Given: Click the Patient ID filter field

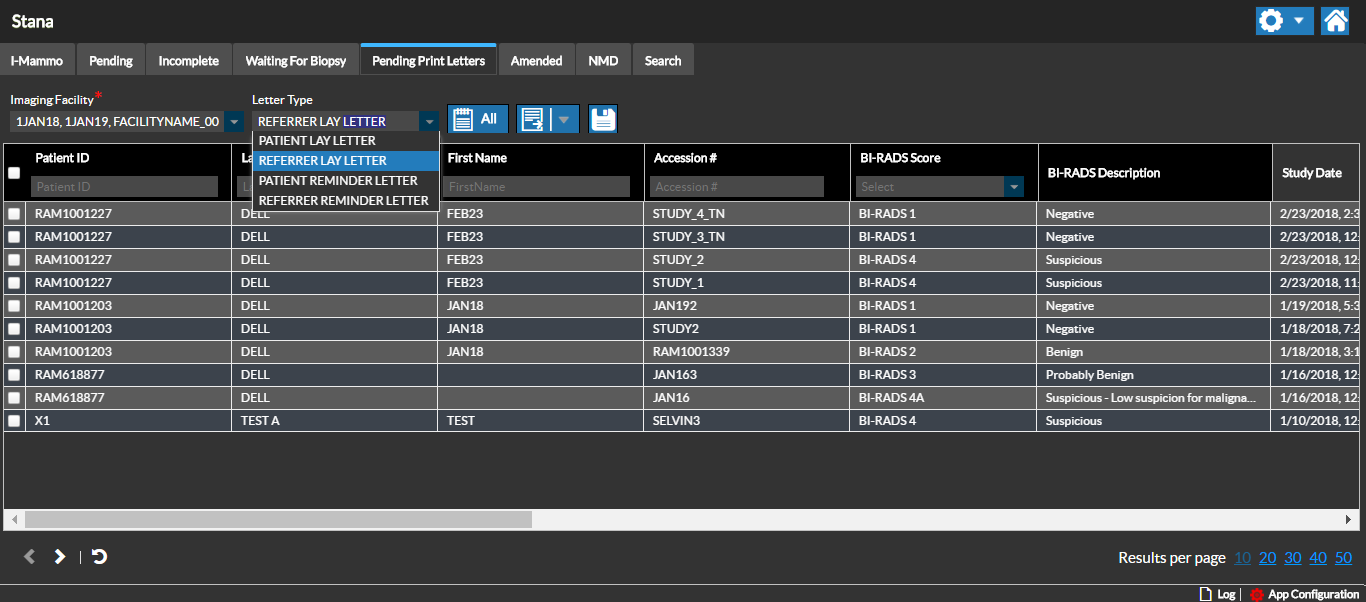Looking at the screenshot, I should click(x=124, y=187).
